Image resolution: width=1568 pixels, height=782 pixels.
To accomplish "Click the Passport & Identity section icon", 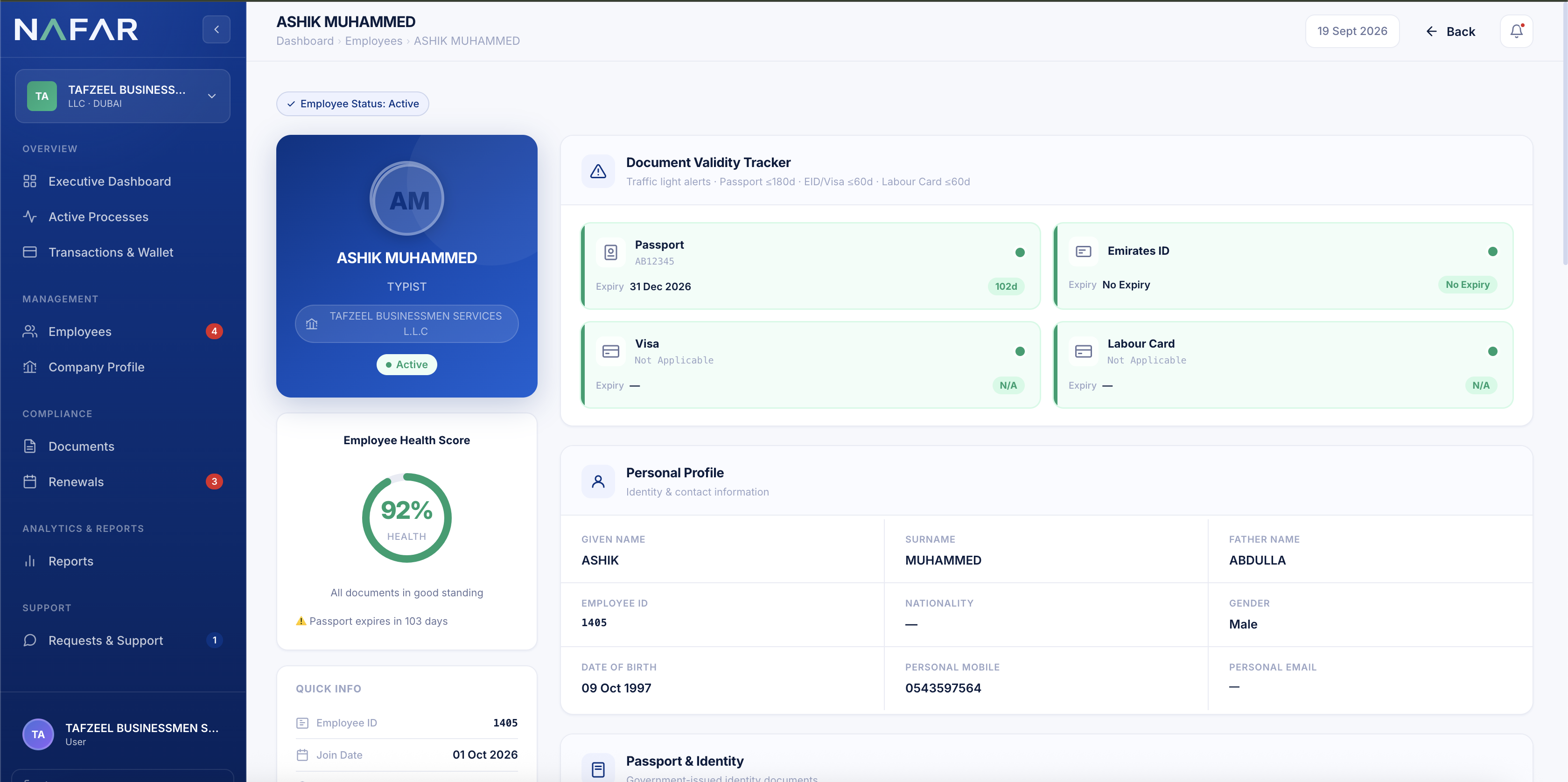I will [598, 769].
